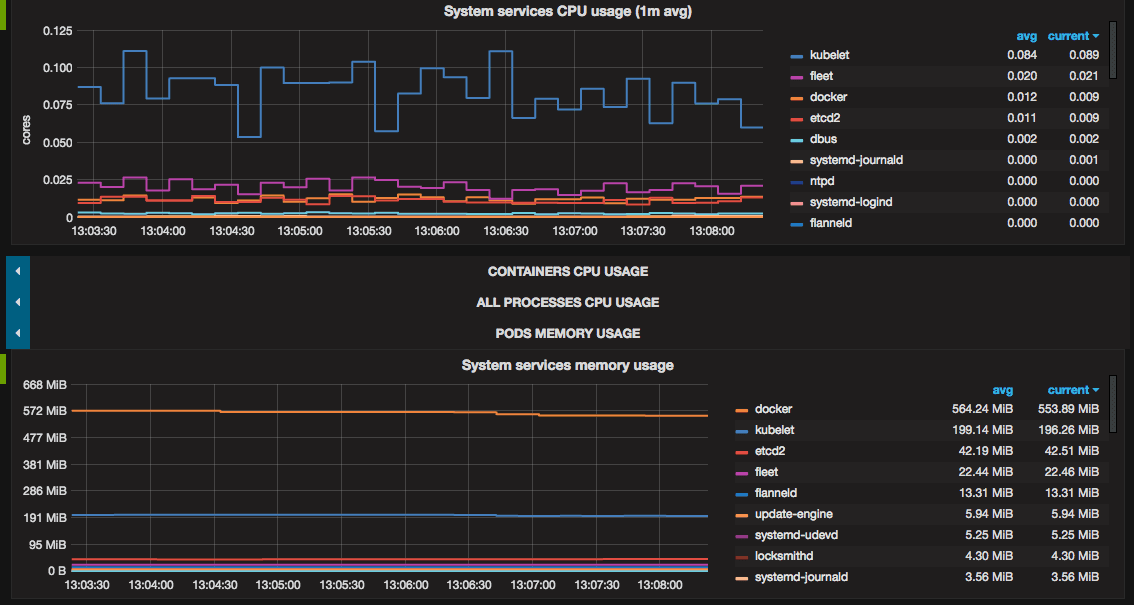Open the System services memory usage panel menu
The width and height of the screenshot is (1134, 605).
[x=567, y=365]
